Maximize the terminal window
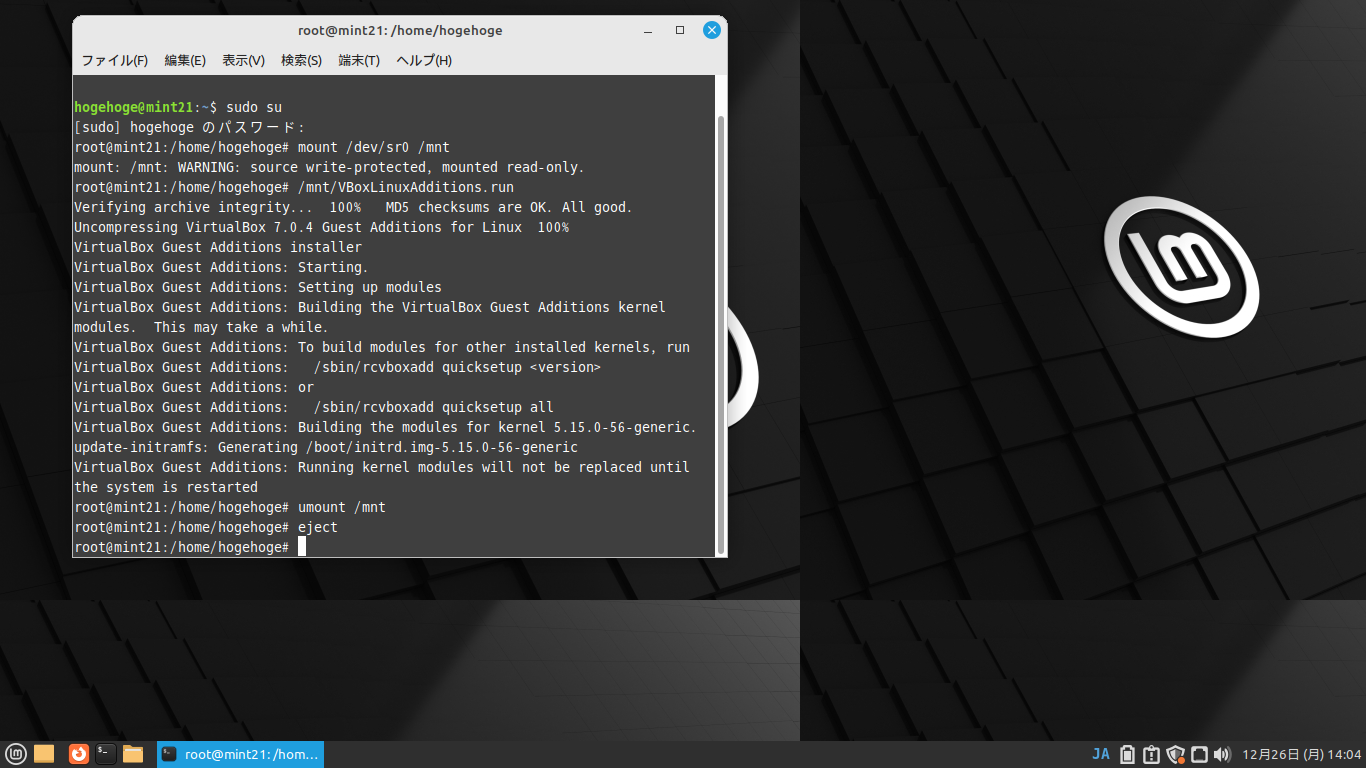1366x768 pixels. [x=680, y=30]
